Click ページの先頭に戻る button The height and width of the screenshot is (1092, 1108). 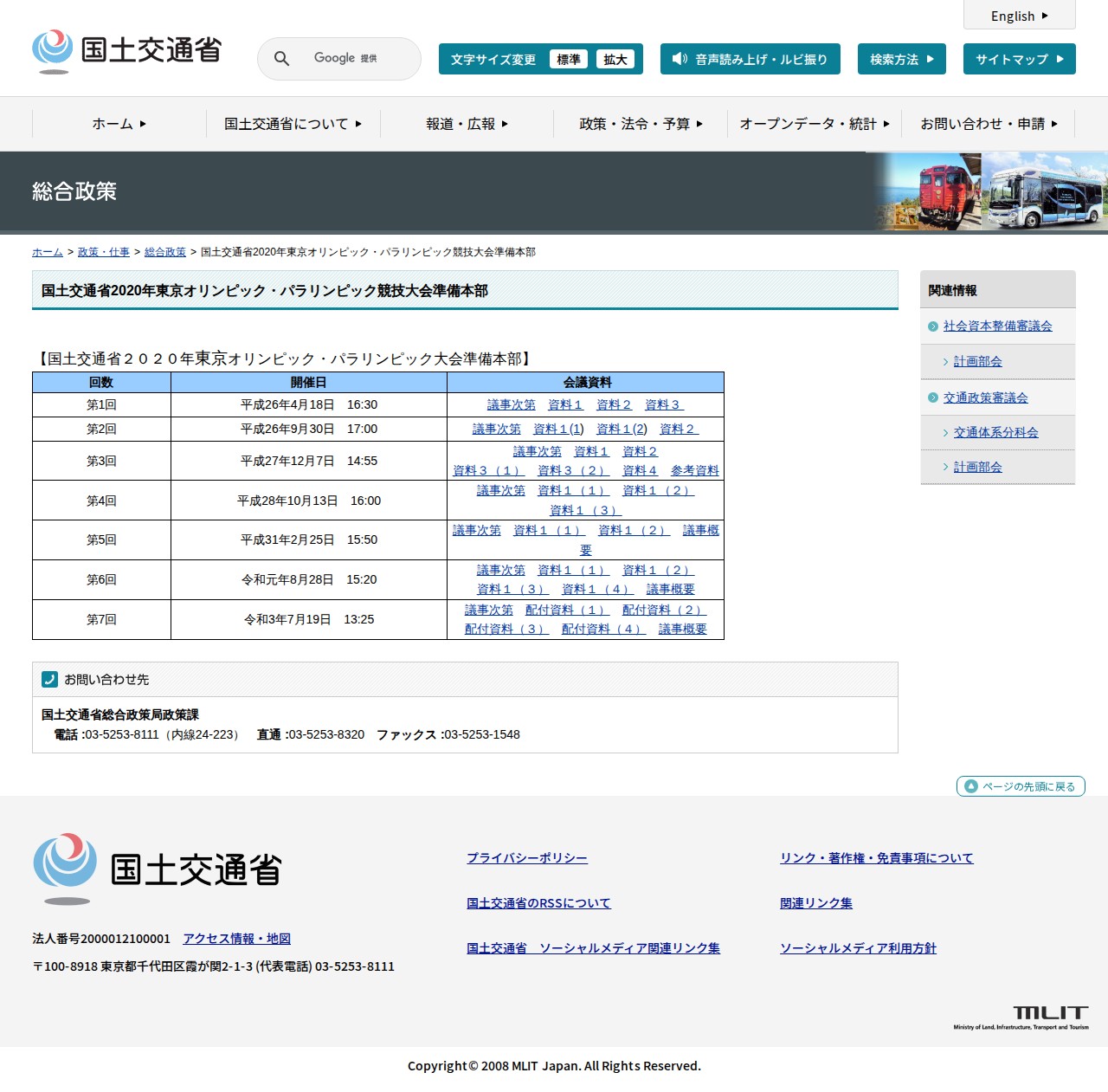1021,786
